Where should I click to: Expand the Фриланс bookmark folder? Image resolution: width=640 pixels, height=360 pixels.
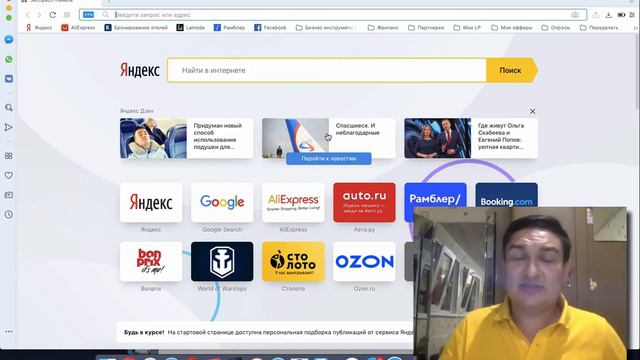[383, 28]
